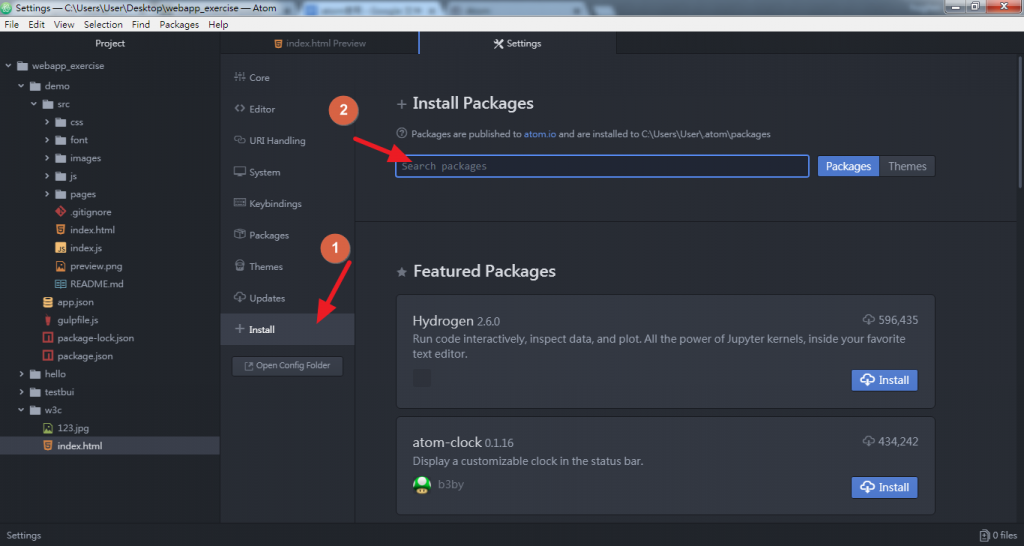Expand the css folder
1024x546 pixels.
point(47,122)
